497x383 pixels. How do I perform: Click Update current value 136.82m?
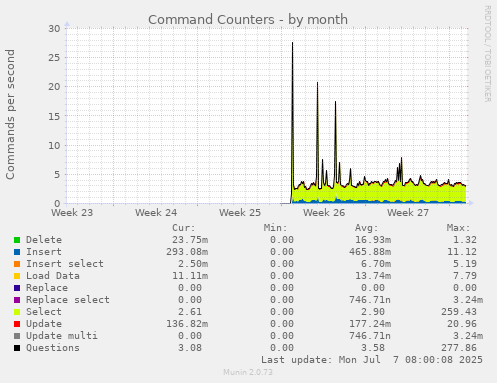(187, 324)
